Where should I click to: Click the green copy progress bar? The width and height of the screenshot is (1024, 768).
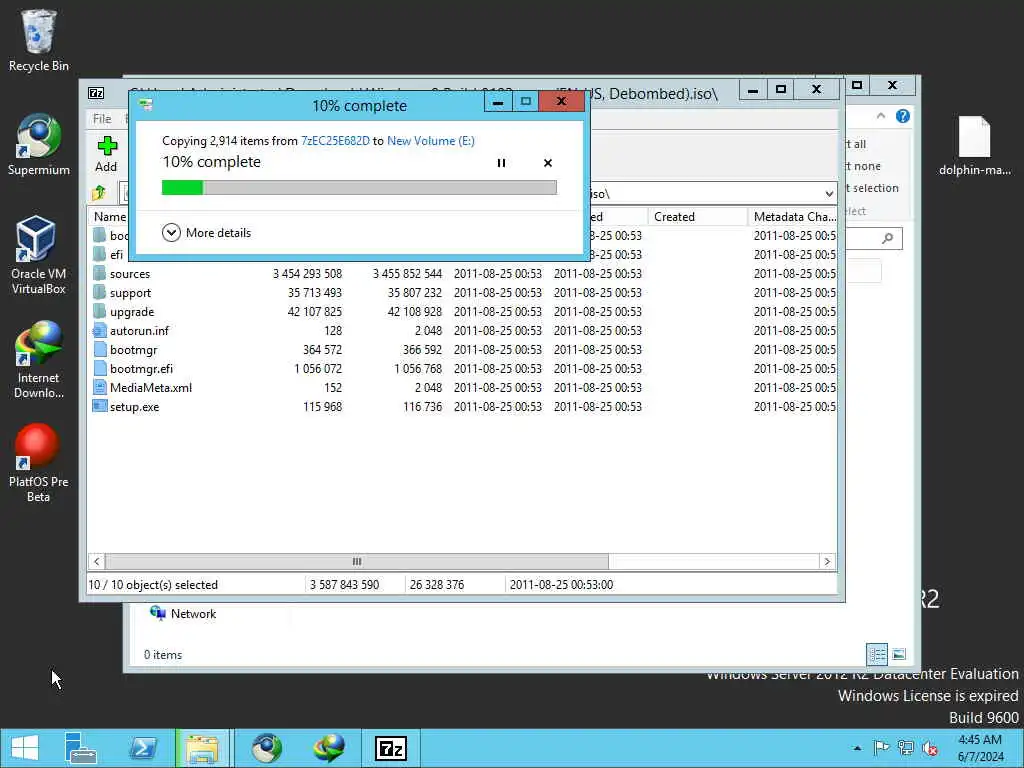pos(359,188)
